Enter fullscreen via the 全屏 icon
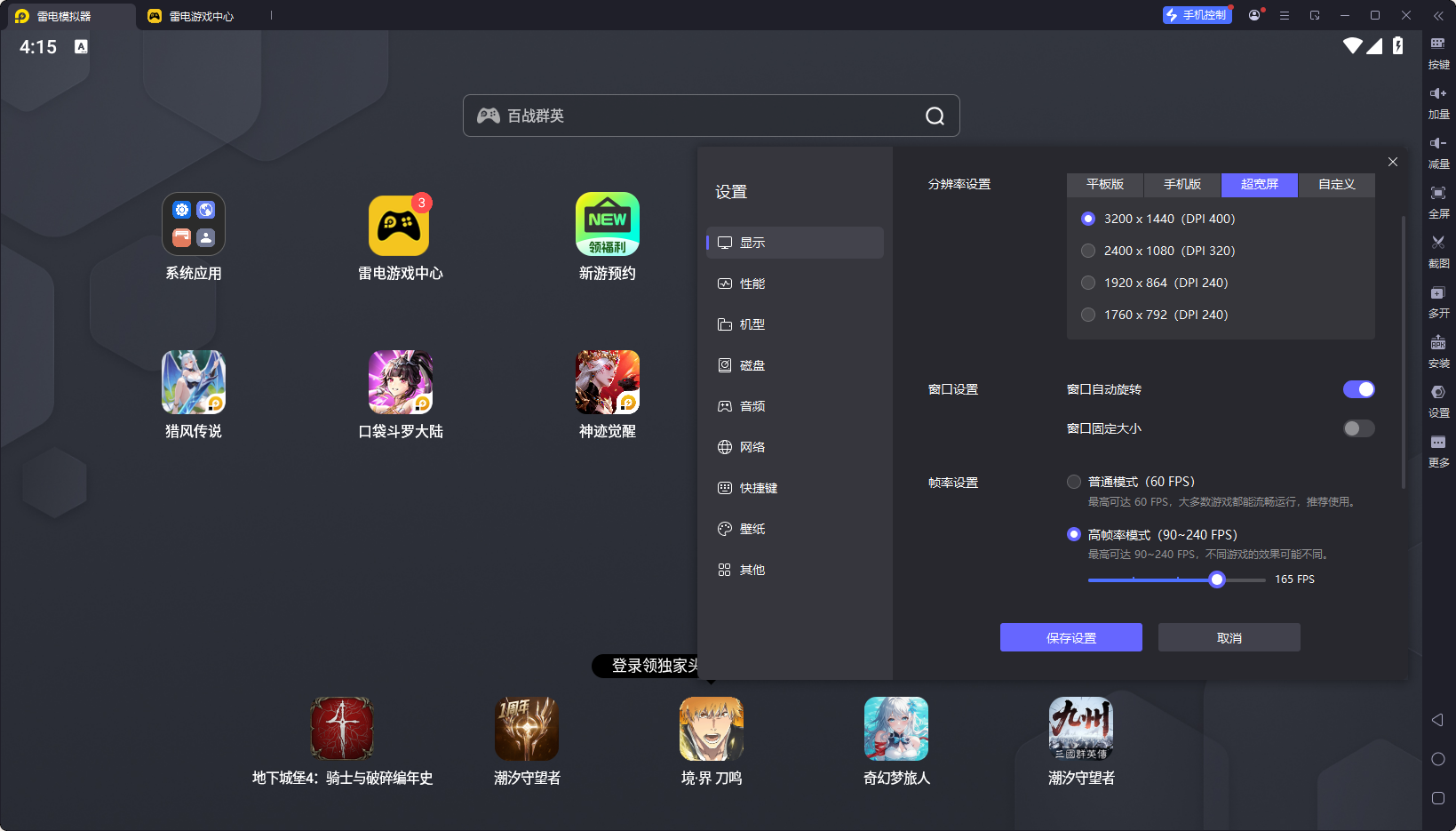Image resolution: width=1456 pixels, height=831 pixels. click(x=1438, y=202)
